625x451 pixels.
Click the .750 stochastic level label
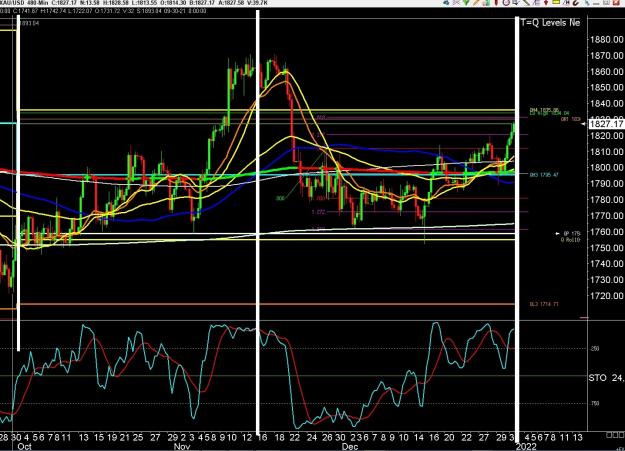[594, 404]
